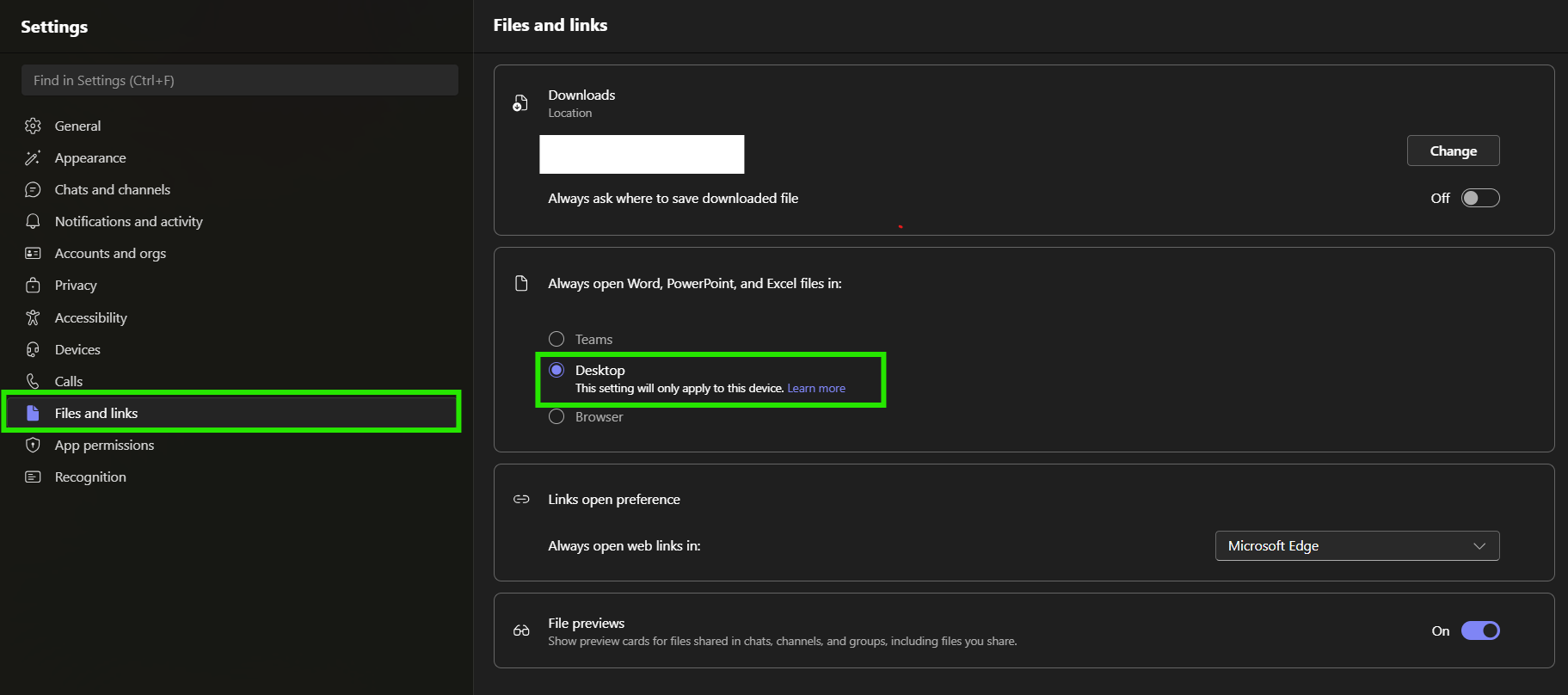Viewport: 1568px width, 695px height.
Task: Click the chain icon beside Links open preference
Action: (521, 499)
